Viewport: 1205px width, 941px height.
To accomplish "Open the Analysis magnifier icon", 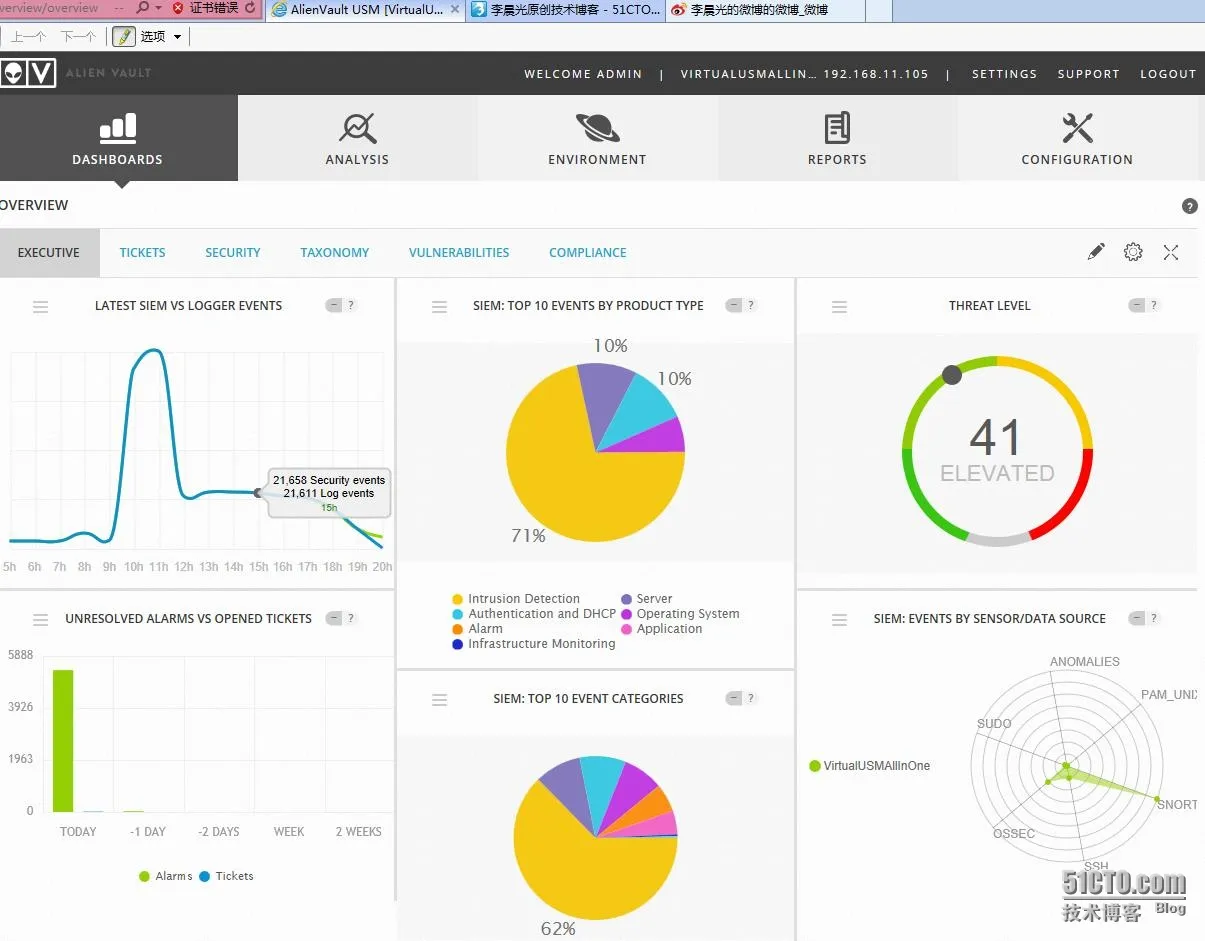I will 357,128.
